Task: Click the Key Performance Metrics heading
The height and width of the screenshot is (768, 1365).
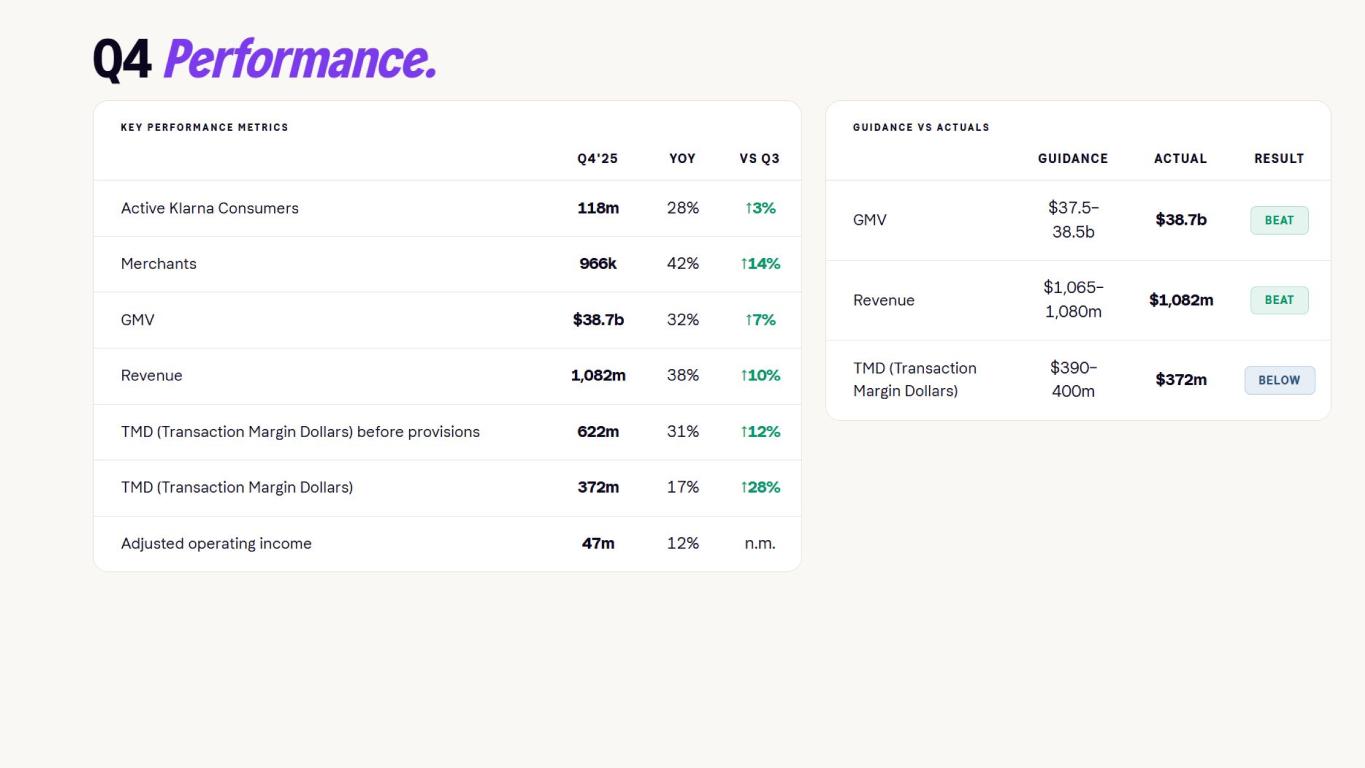Action: tap(204, 128)
